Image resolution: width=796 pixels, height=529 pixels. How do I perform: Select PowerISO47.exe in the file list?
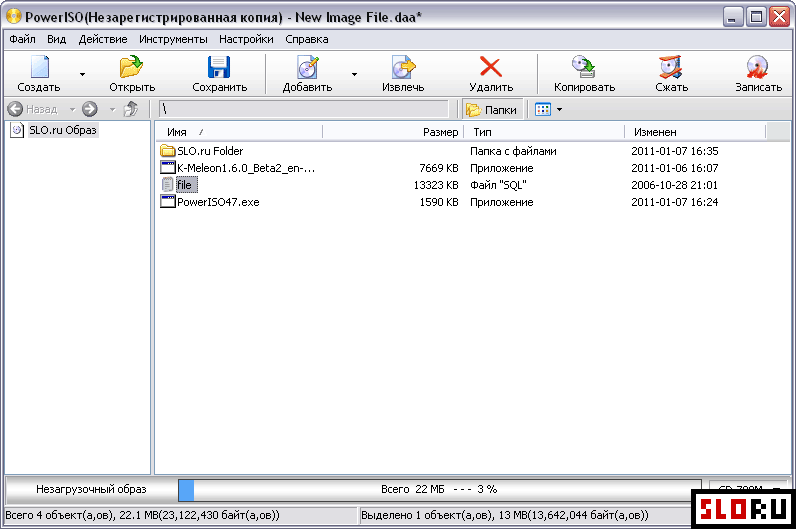coord(218,202)
